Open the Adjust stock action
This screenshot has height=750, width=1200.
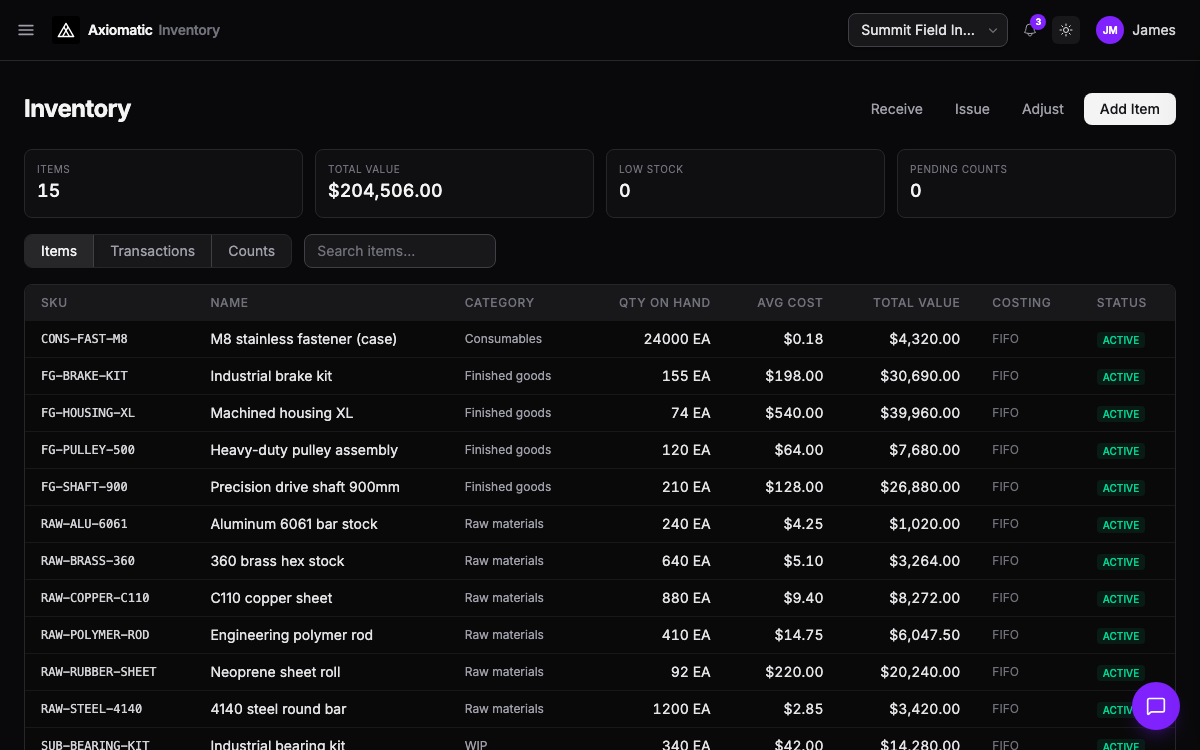1042,109
